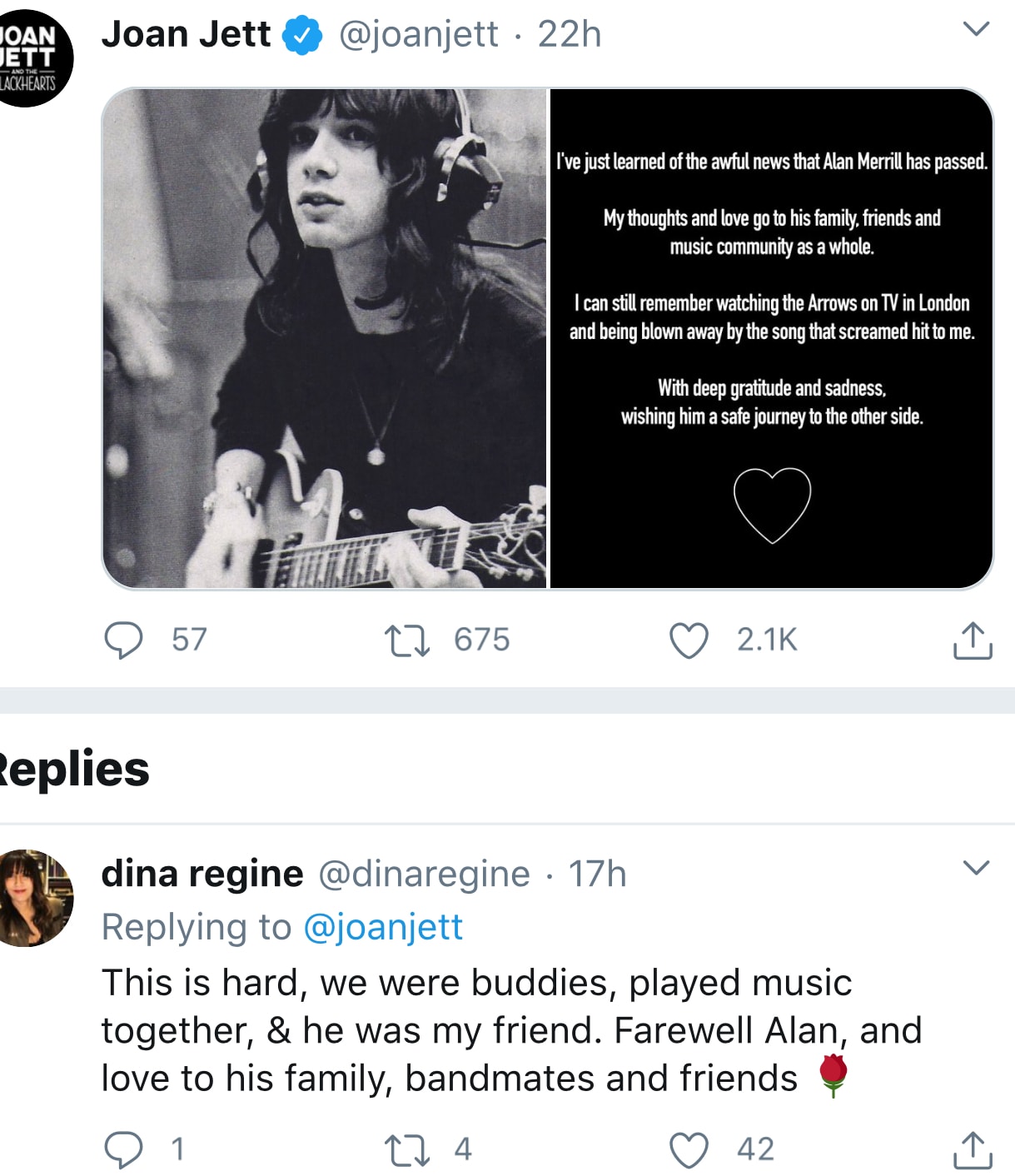Retweet dina regine's reply
The image size is (1015, 1176).
[407, 1149]
